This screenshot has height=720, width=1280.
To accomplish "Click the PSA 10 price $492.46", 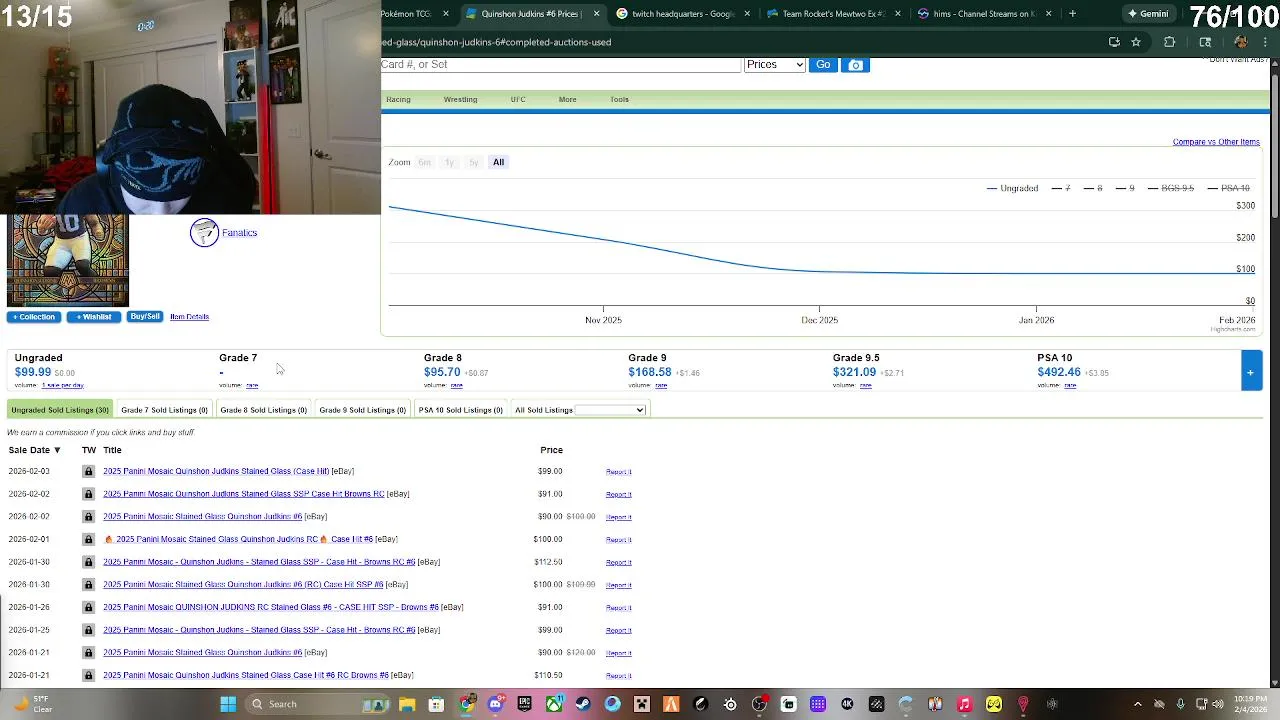I will click(1059, 372).
